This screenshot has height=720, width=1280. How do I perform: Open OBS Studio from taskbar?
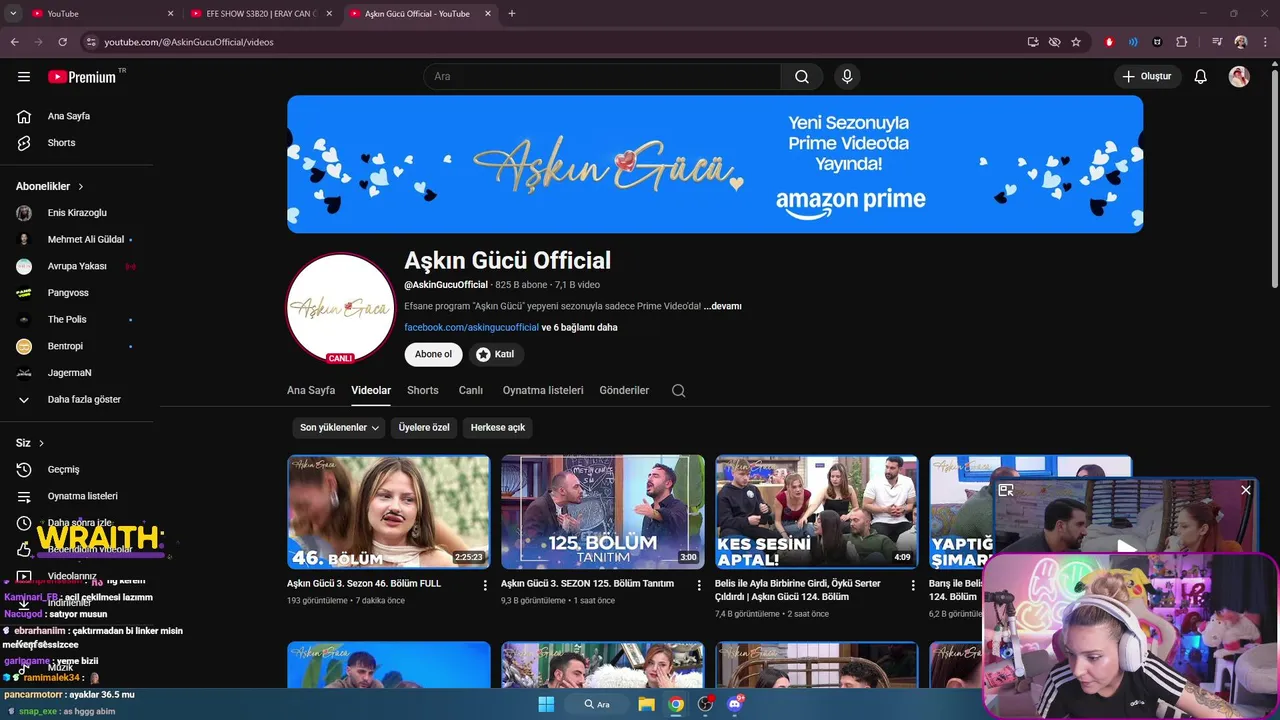[x=706, y=704]
